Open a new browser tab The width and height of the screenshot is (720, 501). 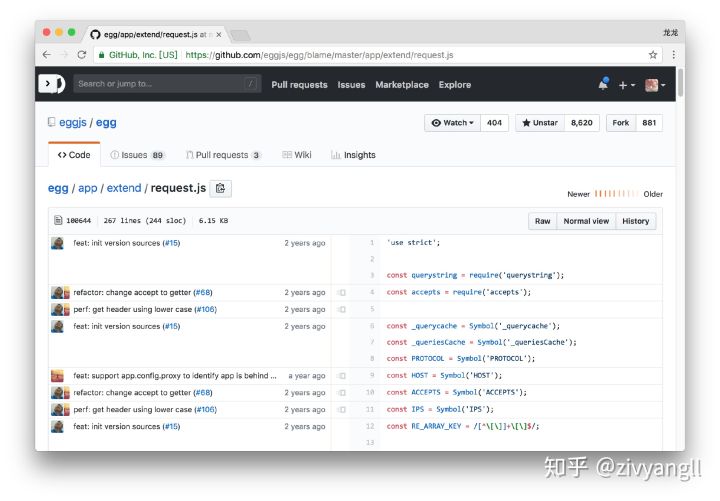click(240, 35)
